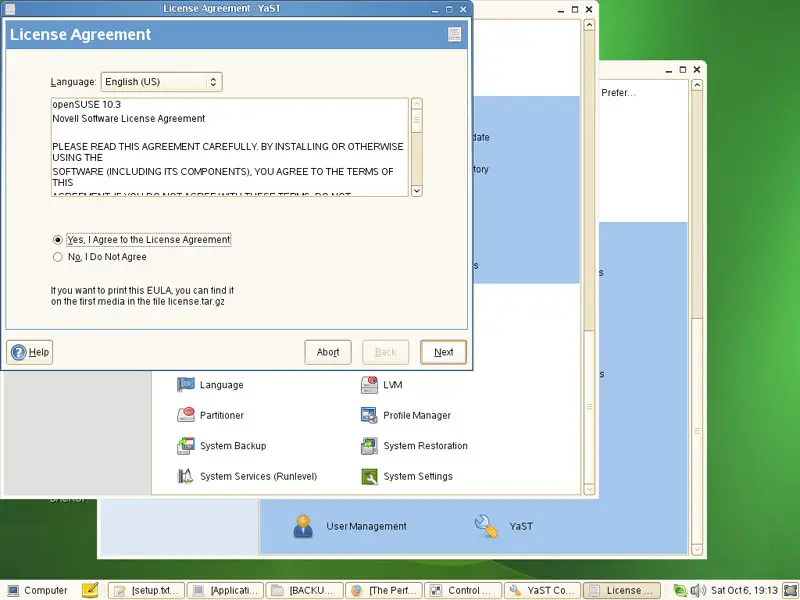Click the Control Center window scrollbar down arrow
Image resolution: width=800 pixels, height=600 pixels.
[697, 549]
